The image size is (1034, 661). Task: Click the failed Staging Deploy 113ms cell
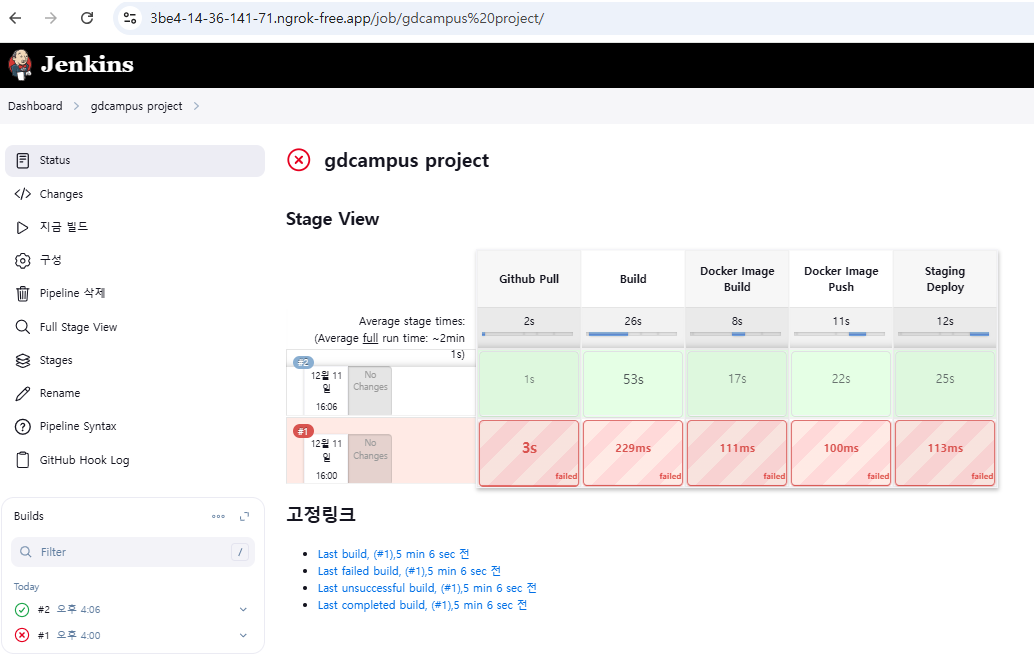pos(945,453)
